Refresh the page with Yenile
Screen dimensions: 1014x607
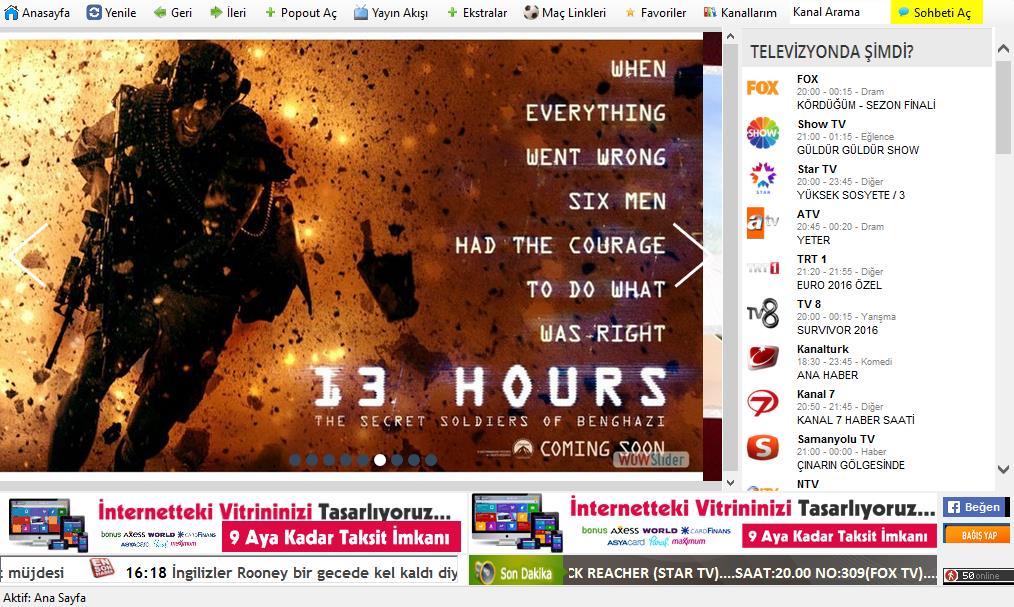(94, 13)
